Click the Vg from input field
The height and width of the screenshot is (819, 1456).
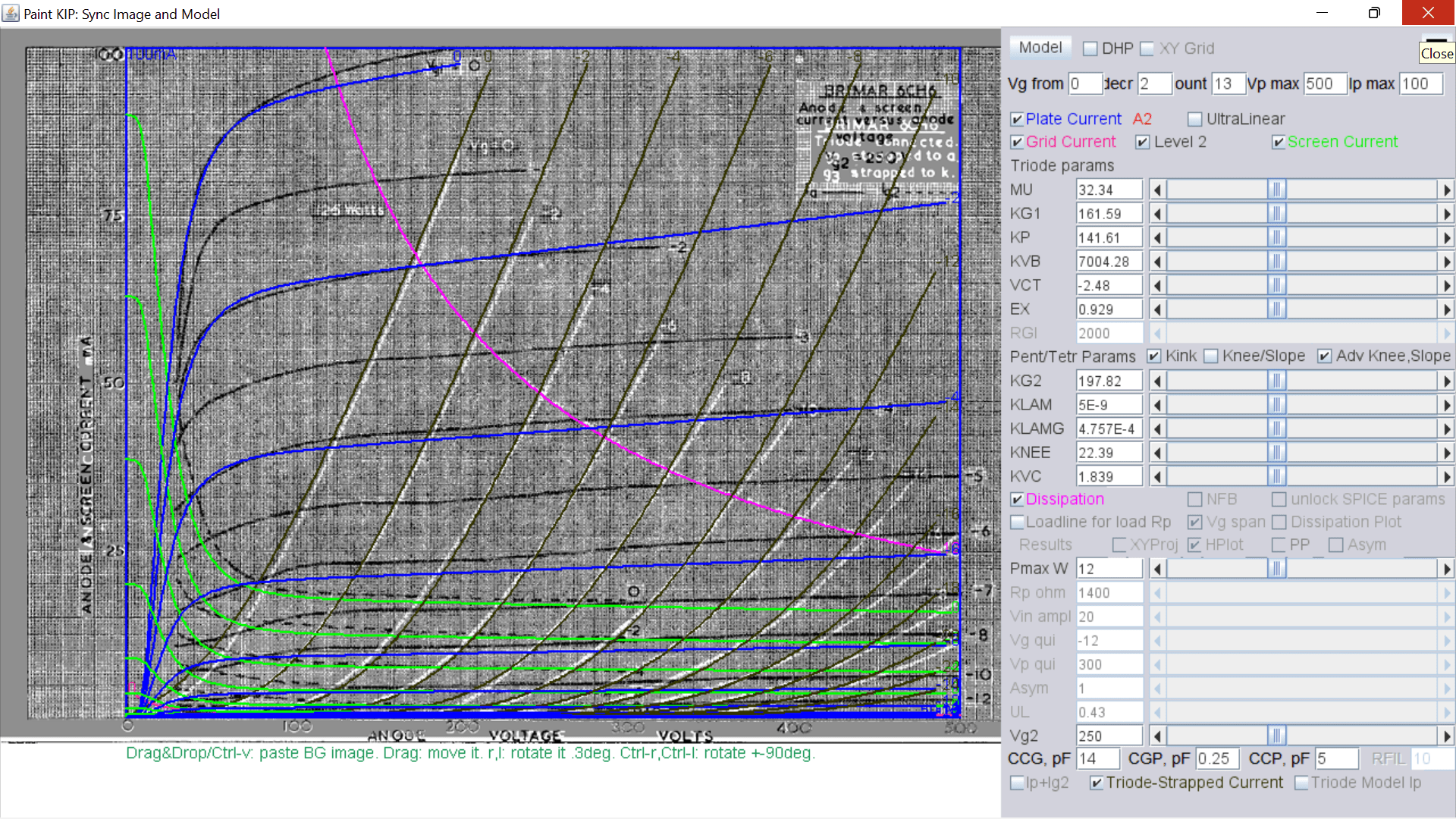(1085, 84)
